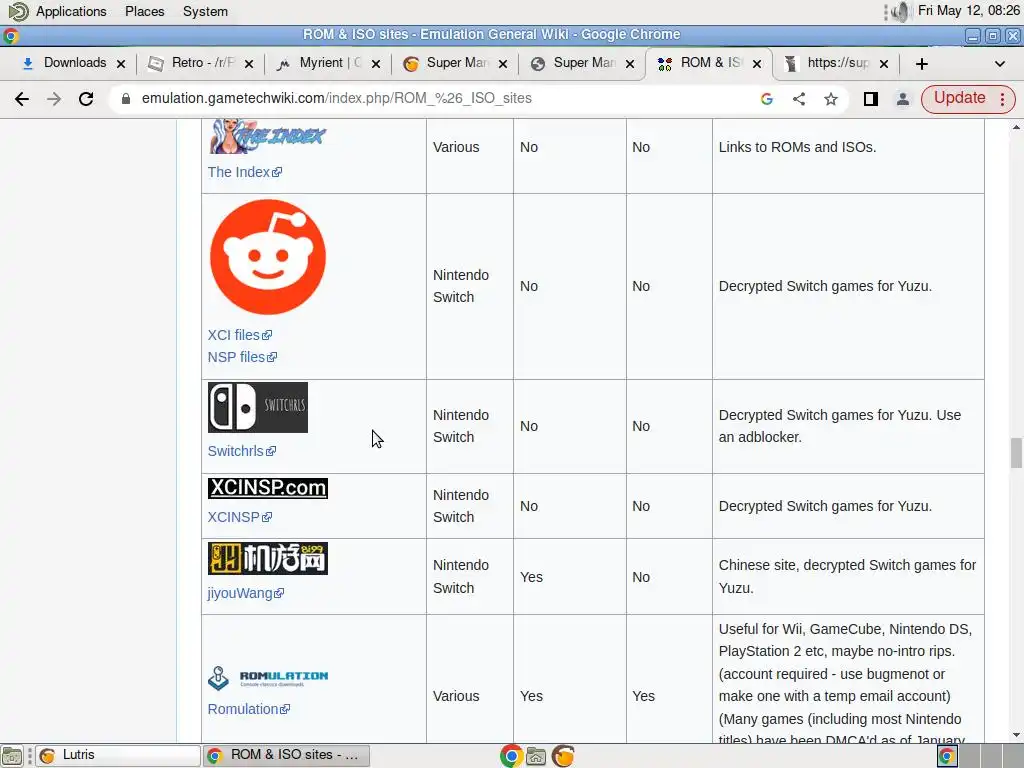Open the System menu
Image resolution: width=1024 pixels, height=768 pixels.
point(205,12)
